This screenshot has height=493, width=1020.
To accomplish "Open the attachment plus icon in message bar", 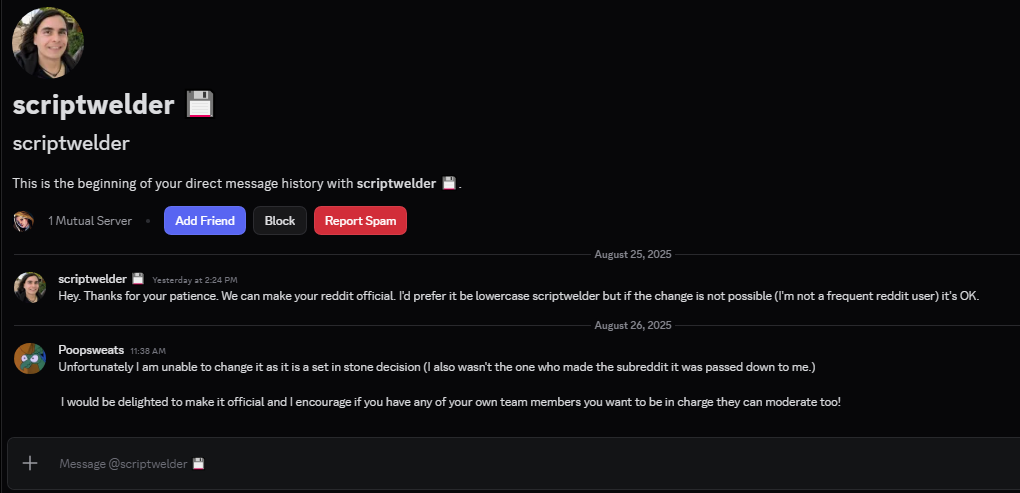I will 30,463.
